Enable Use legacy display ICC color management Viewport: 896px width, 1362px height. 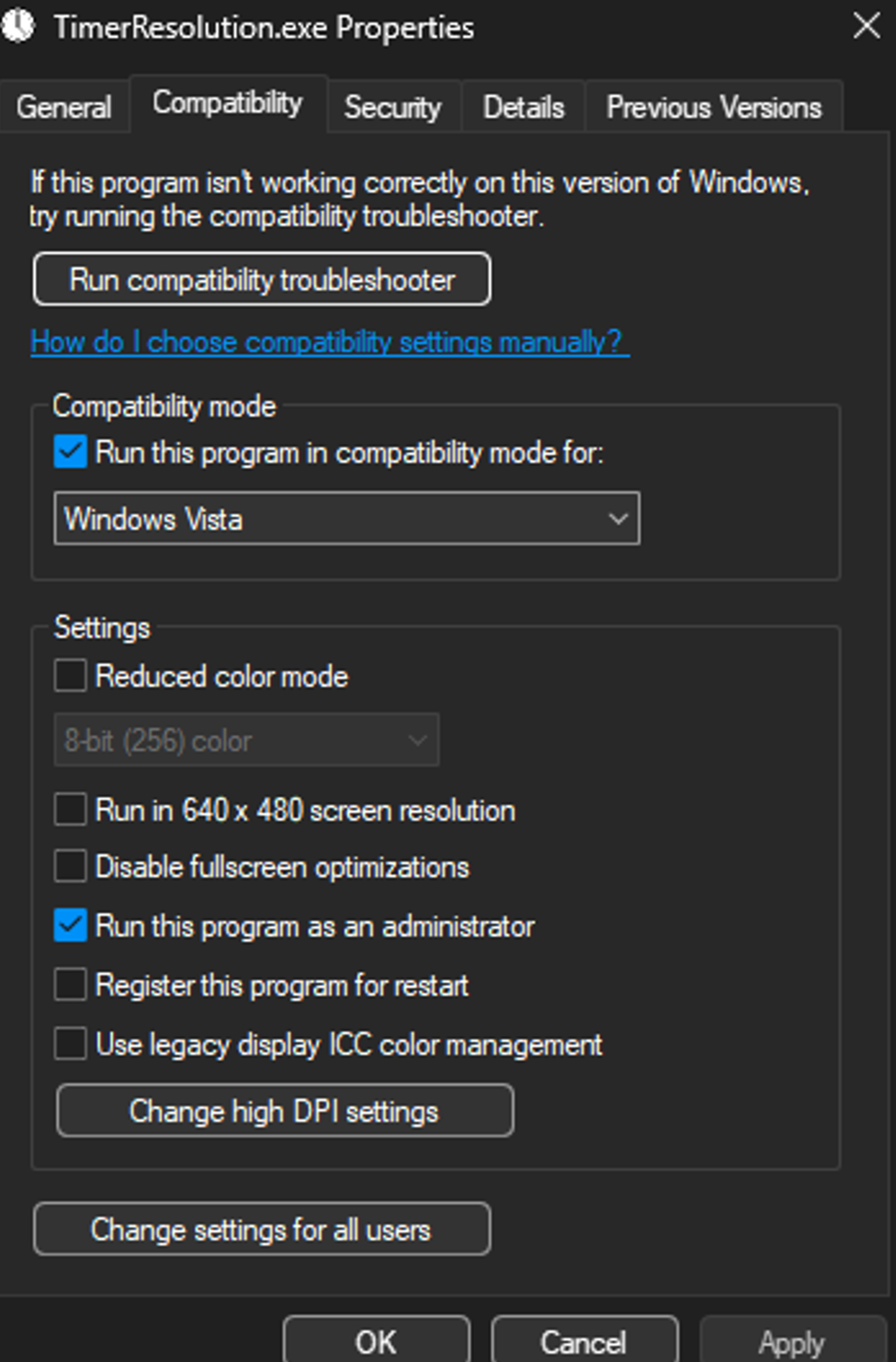(x=71, y=1044)
